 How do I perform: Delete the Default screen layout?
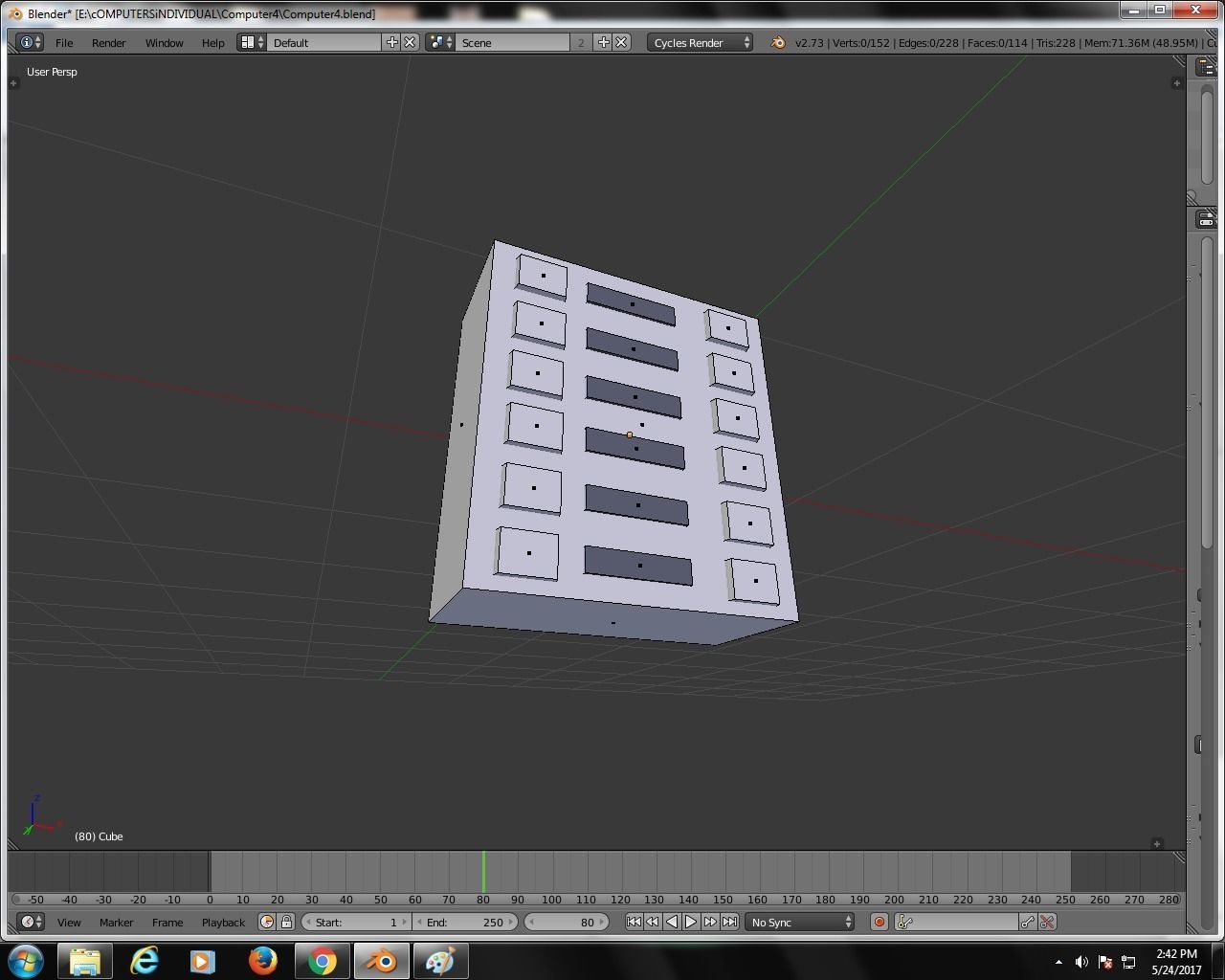410,42
